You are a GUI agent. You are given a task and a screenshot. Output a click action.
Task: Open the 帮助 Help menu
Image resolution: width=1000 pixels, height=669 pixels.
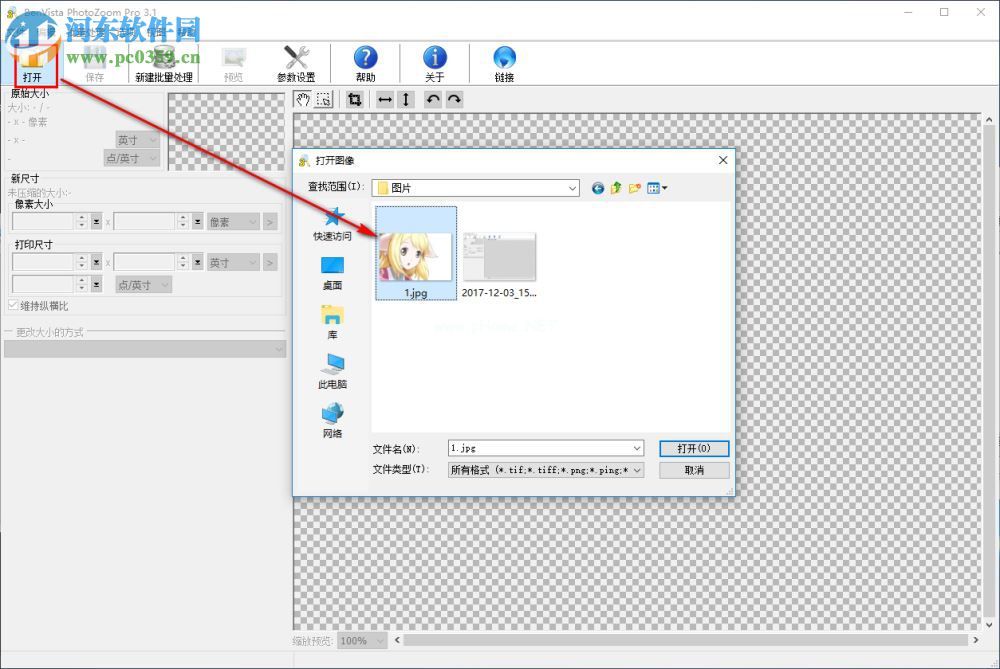366,62
